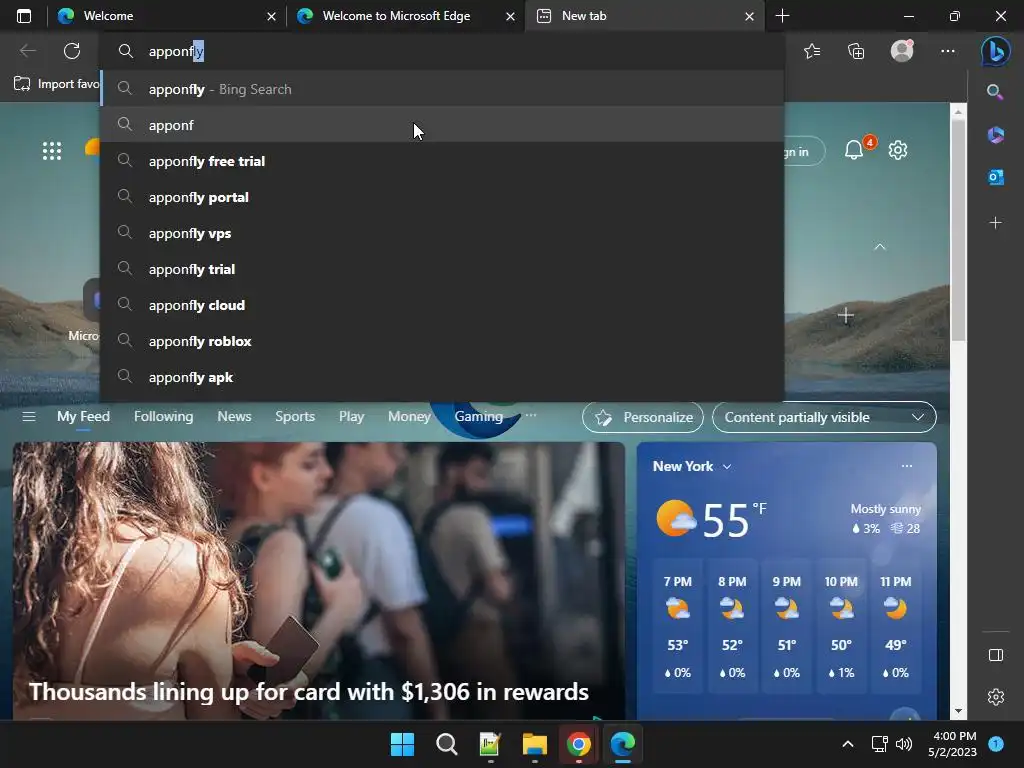This screenshot has height=768, width=1024.
Task: Open the app launcher grid icon
Action: (52, 151)
